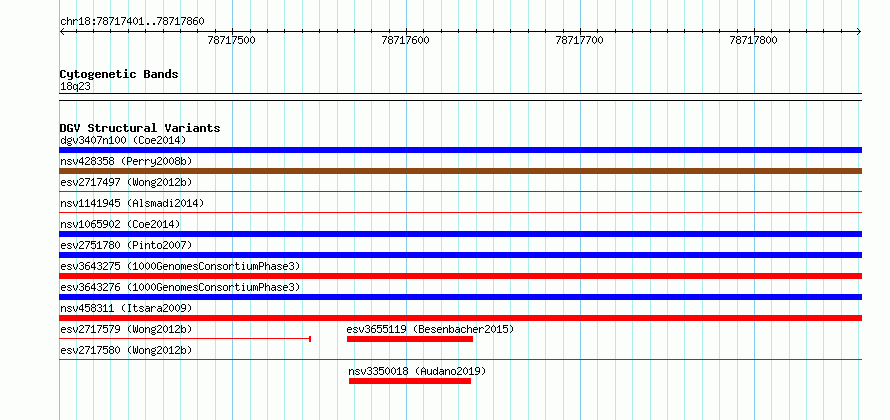890x420 pixels.
Task: Click the nsv3350018 (Audano2019) label
Action: [x=417, y=371]
